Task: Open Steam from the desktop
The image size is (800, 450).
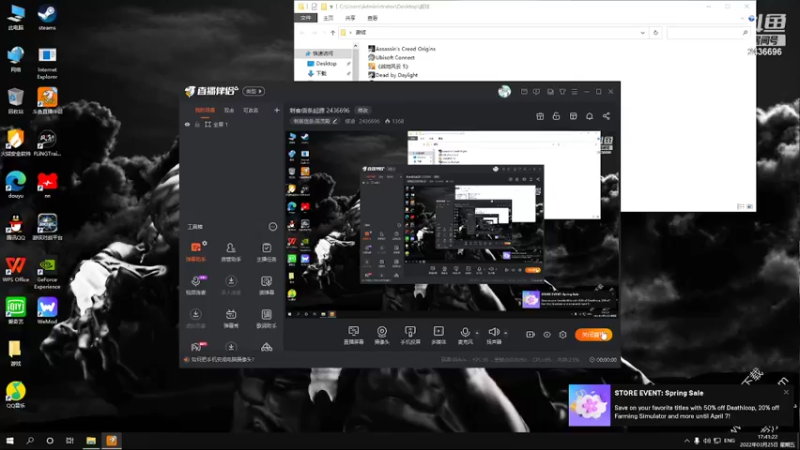Action: [x=47, y=17]
